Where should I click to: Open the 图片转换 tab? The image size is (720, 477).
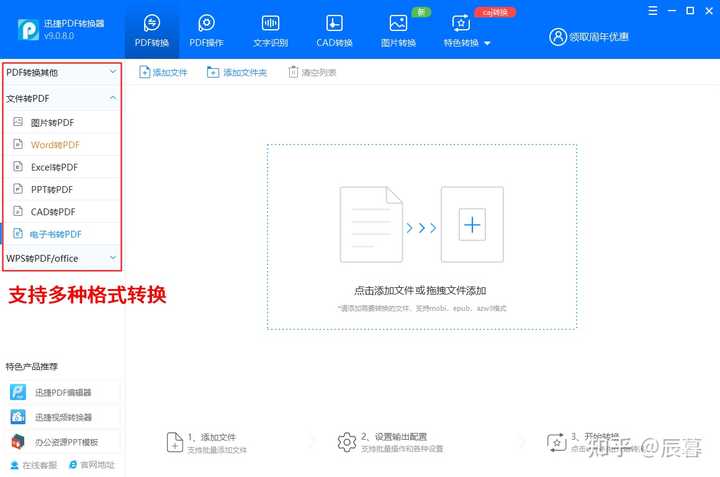click(x=398, y=31)
